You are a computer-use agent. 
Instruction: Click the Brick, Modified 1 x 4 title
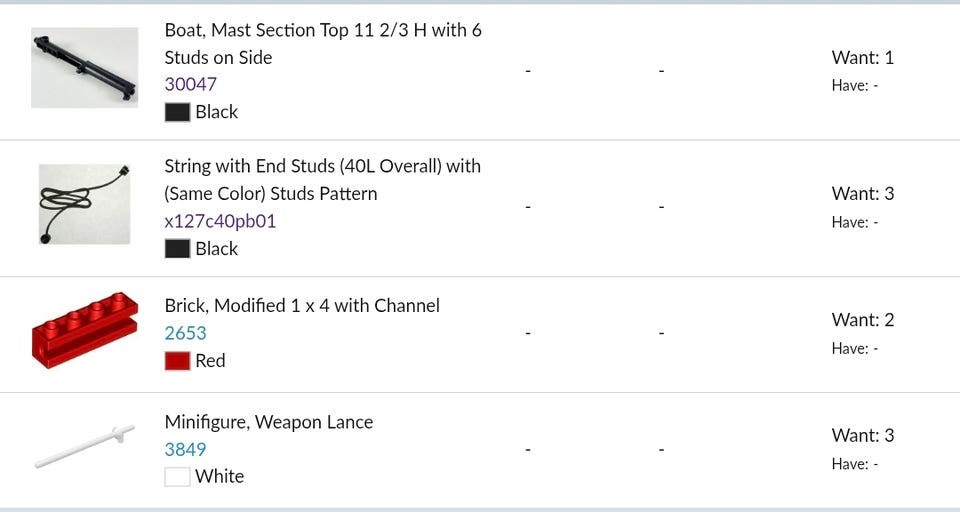point(302,305)
